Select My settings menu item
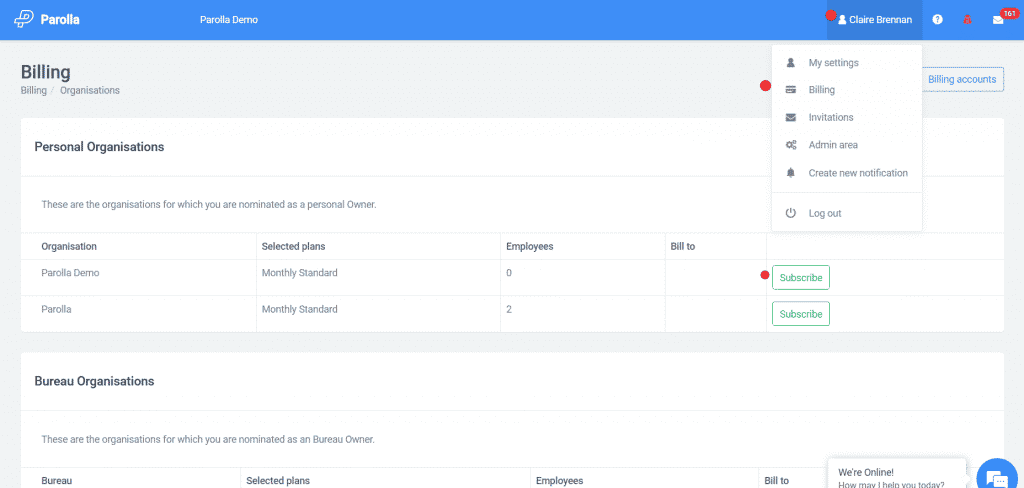The image size is (1024, 488). (x=846, y=63)
